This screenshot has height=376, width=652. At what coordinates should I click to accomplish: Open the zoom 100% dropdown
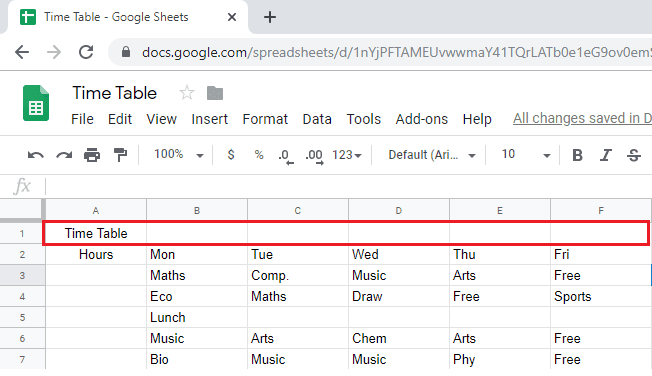click(x=179, y=155)
